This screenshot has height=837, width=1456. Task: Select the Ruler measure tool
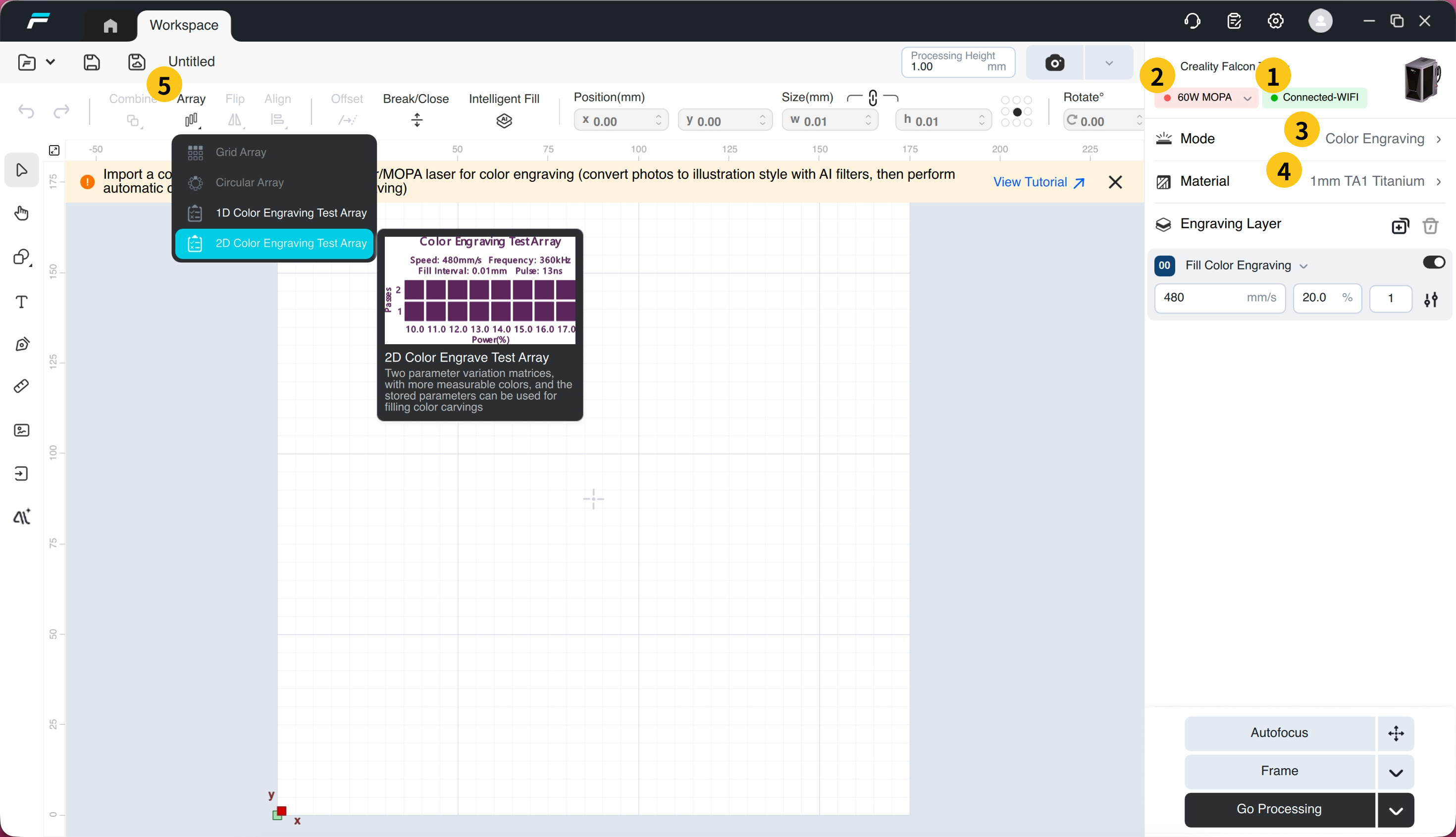coord(22,386)
